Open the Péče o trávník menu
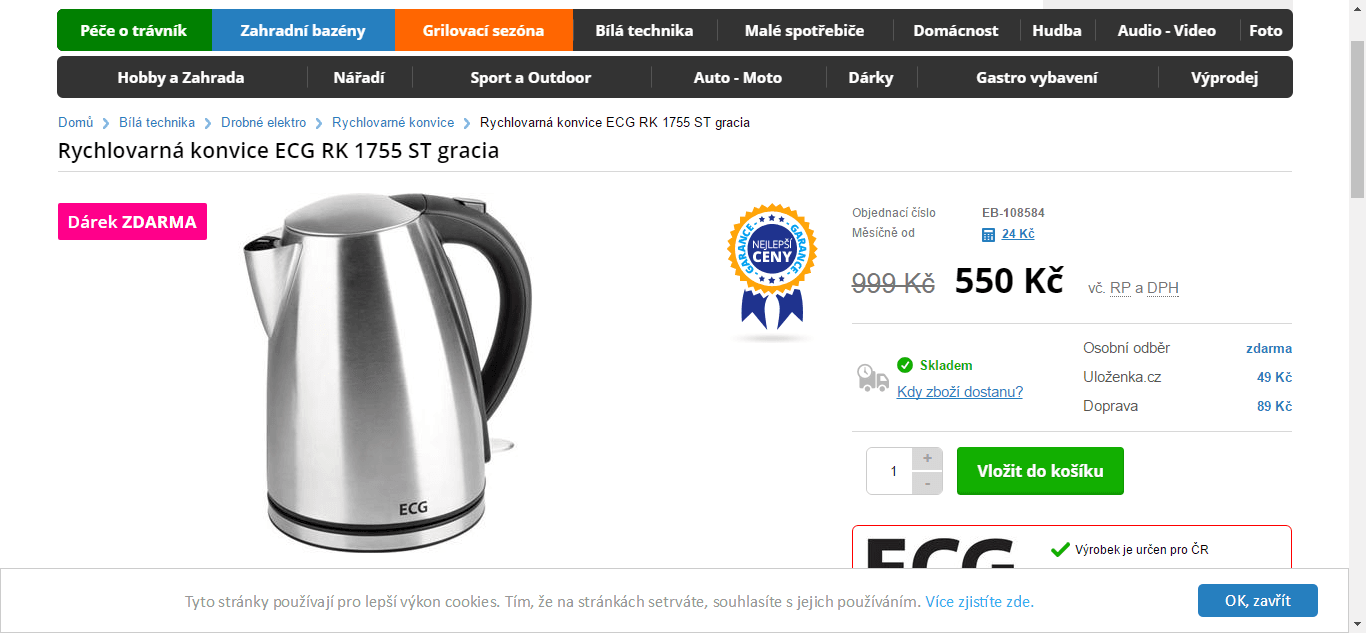 coord(134,30)
